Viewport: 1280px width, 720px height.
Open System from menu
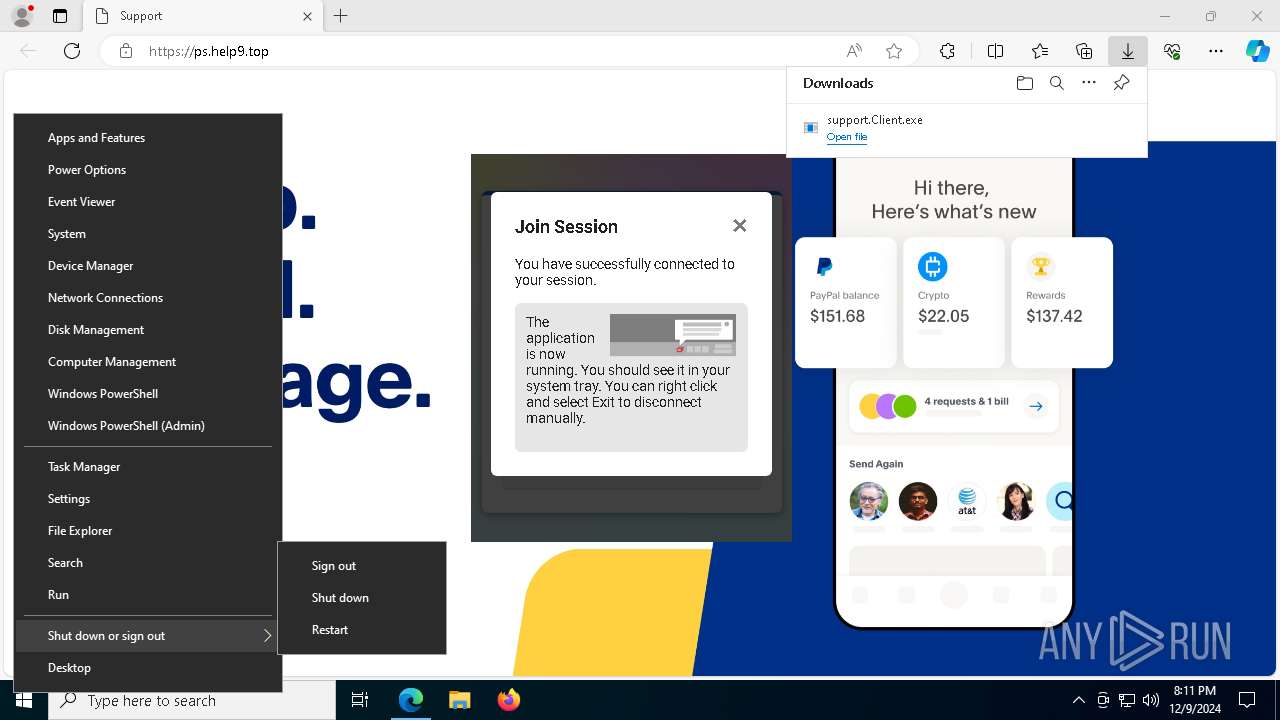click(149, 234)
